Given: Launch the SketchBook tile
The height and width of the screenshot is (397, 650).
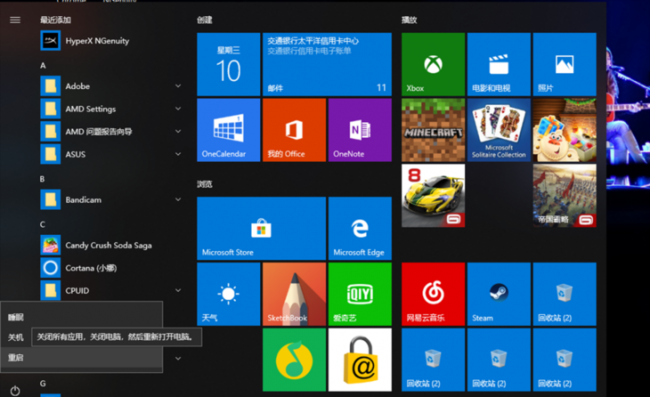Looking at the screenshot, I should (294, 294).
